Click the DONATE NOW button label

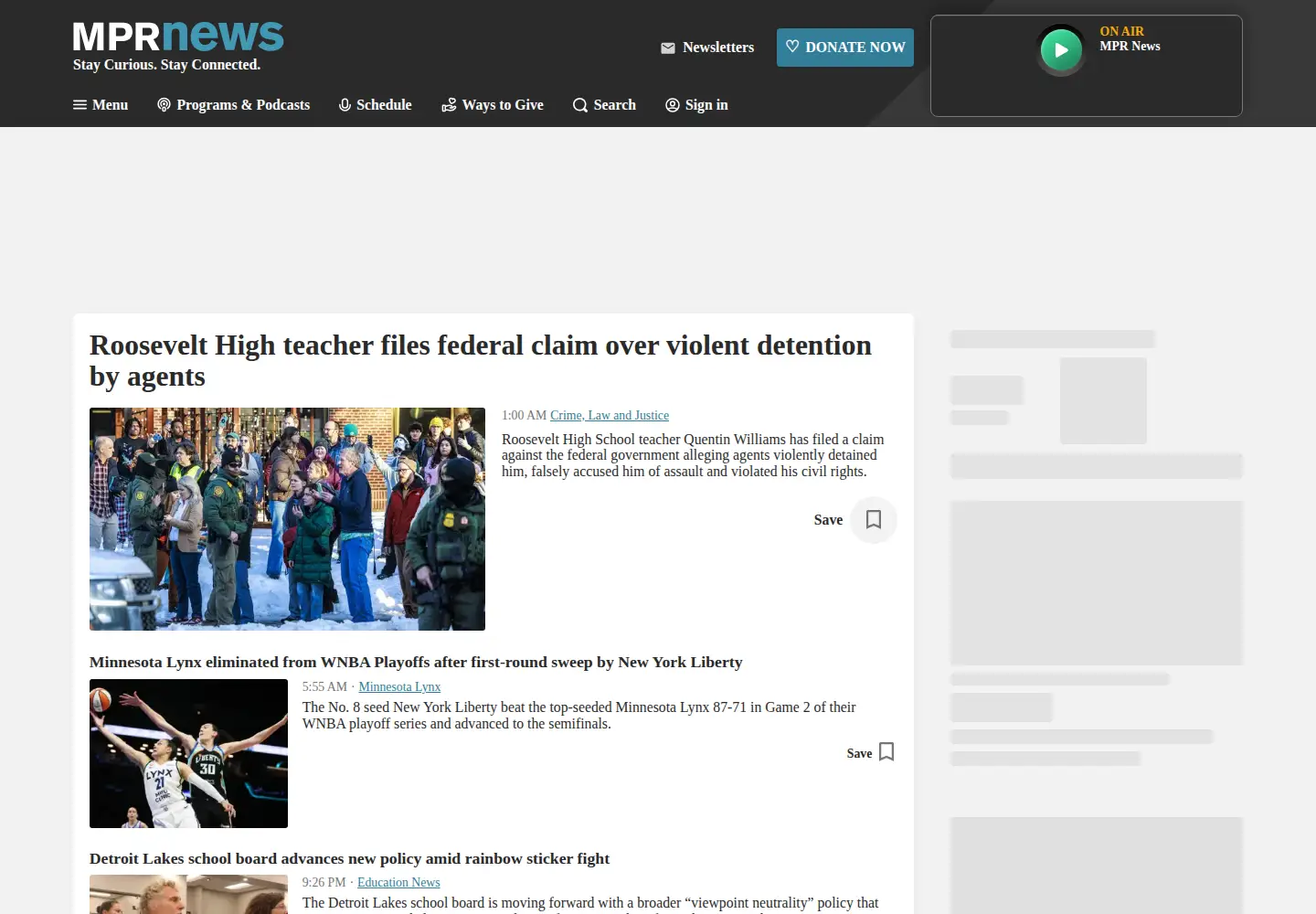coord(855,48)
